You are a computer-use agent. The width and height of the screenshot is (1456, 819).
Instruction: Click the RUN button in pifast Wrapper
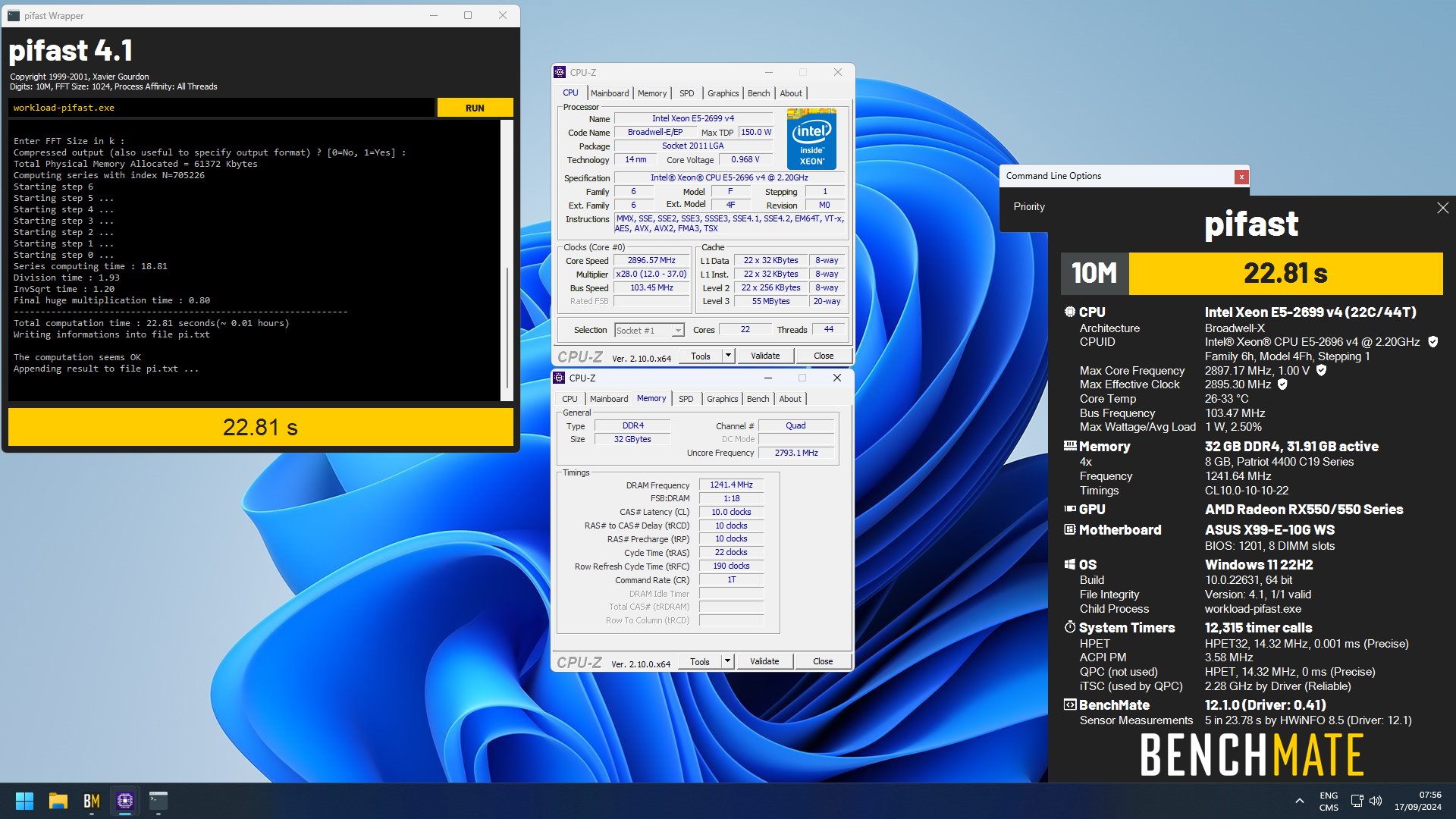pos(475,108)
